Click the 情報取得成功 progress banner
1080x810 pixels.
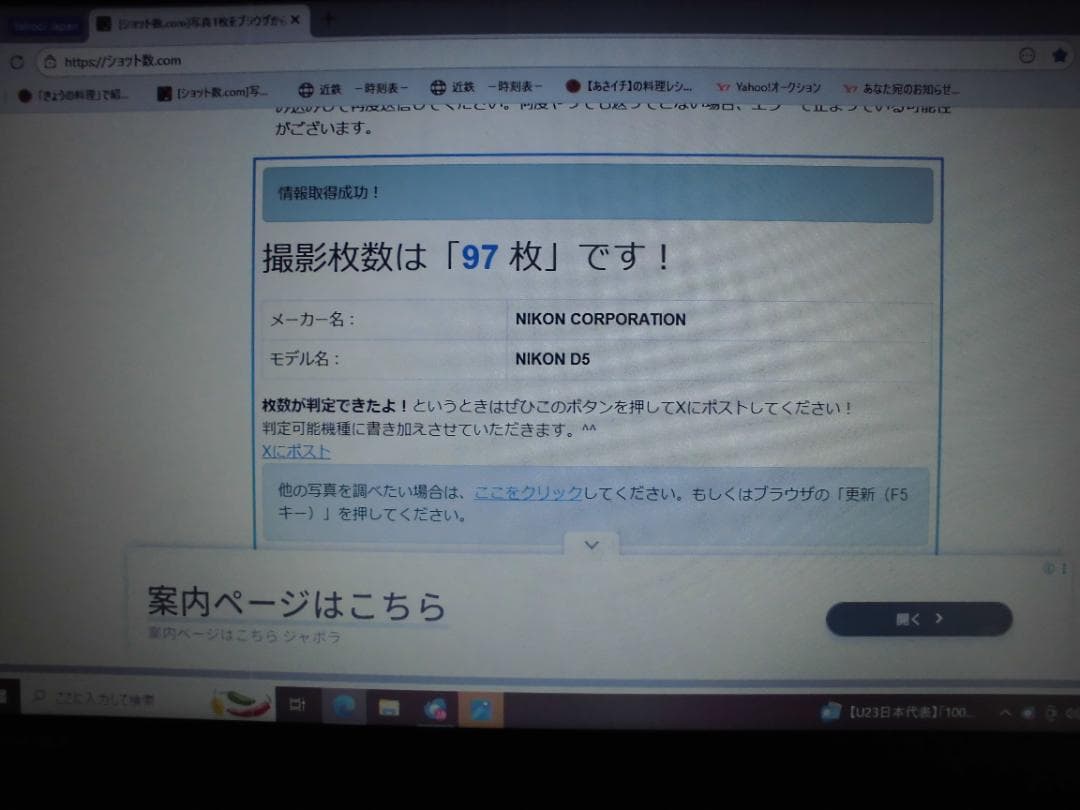597,194
